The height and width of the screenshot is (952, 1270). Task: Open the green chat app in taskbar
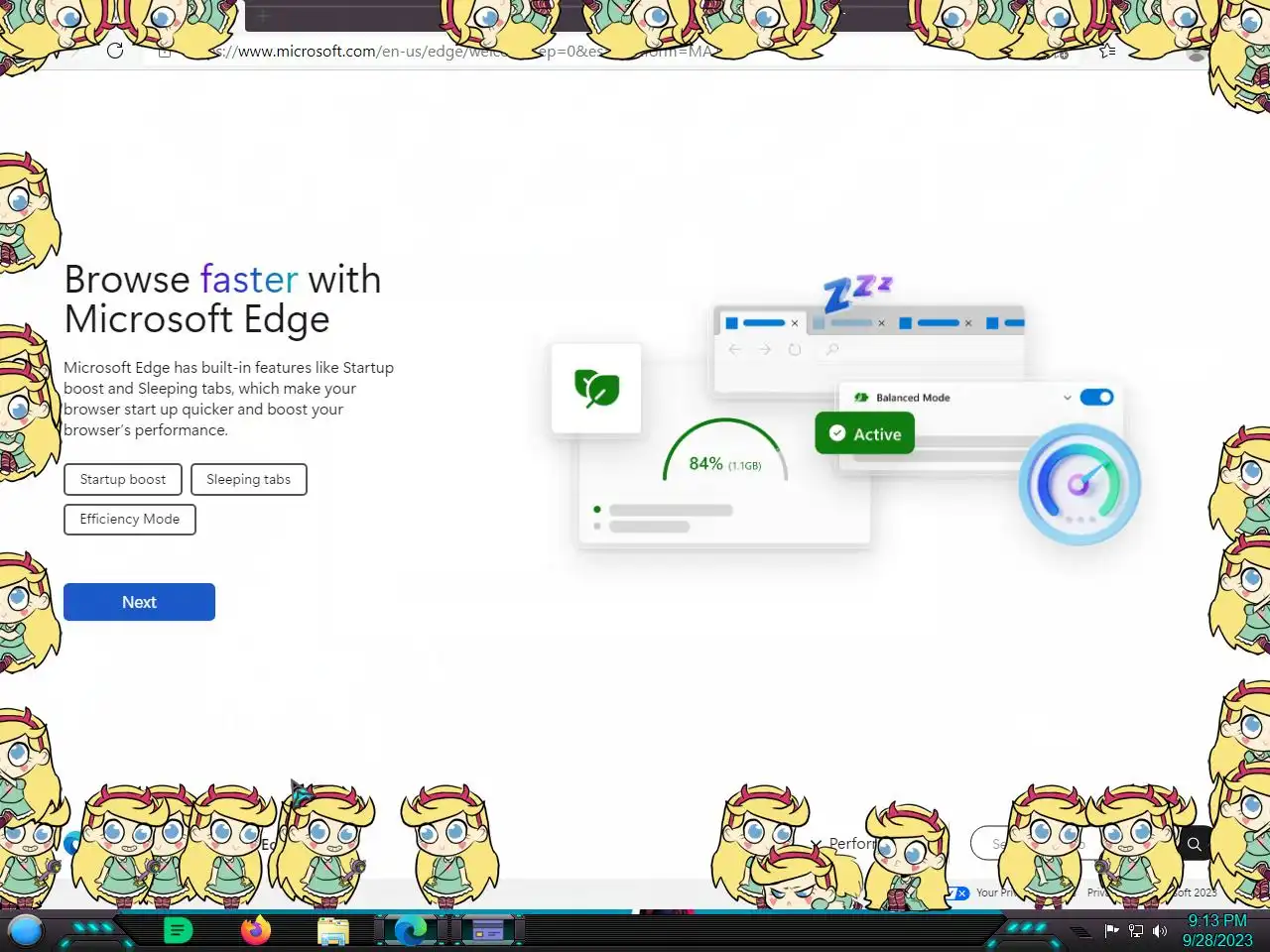click(x=178, y=930)
